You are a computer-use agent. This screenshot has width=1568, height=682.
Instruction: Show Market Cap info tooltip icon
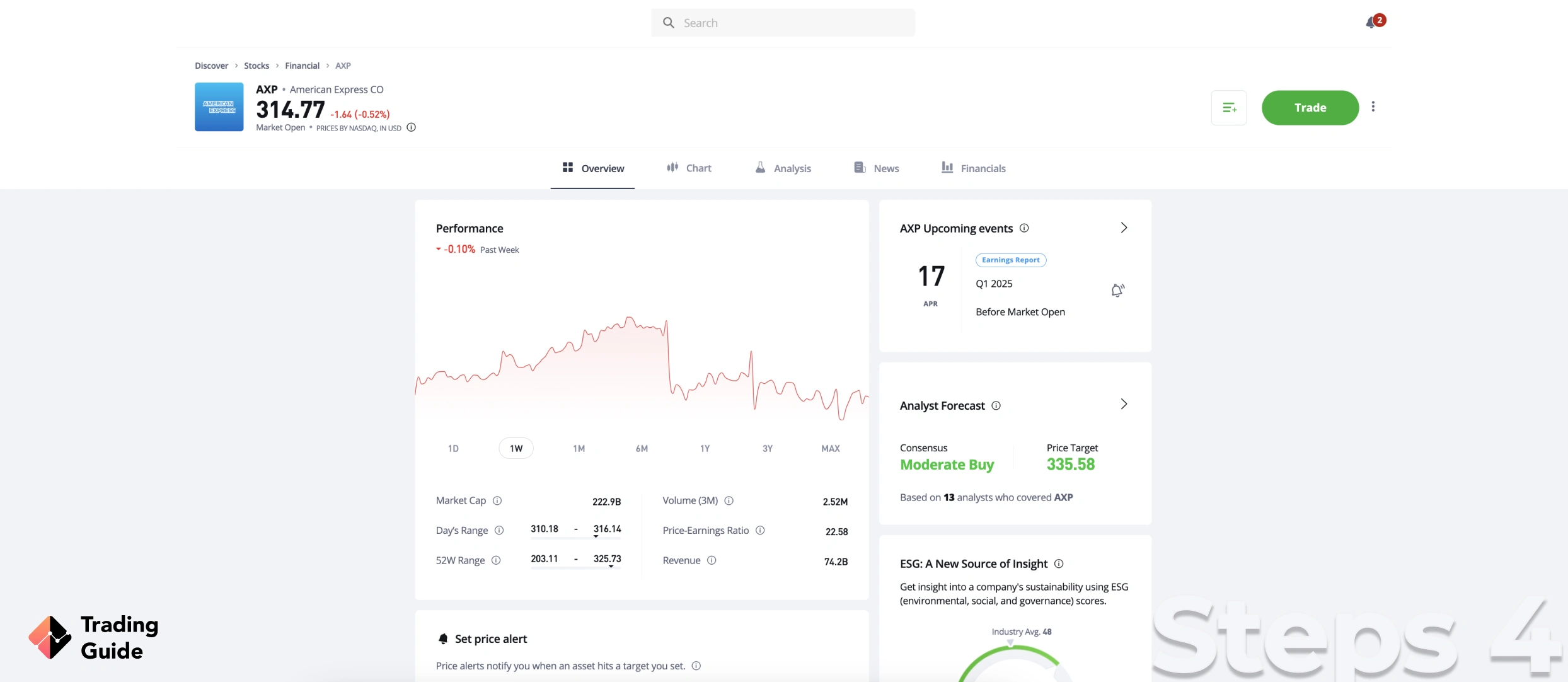[497, 500]
